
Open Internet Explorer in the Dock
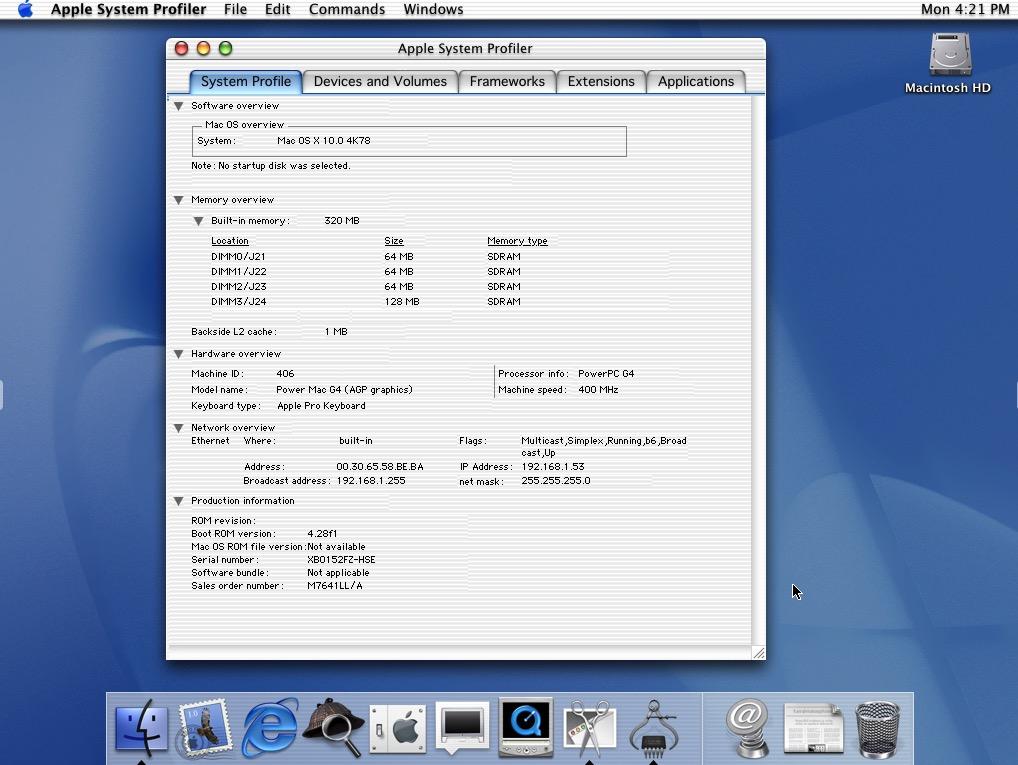point(269,728)
